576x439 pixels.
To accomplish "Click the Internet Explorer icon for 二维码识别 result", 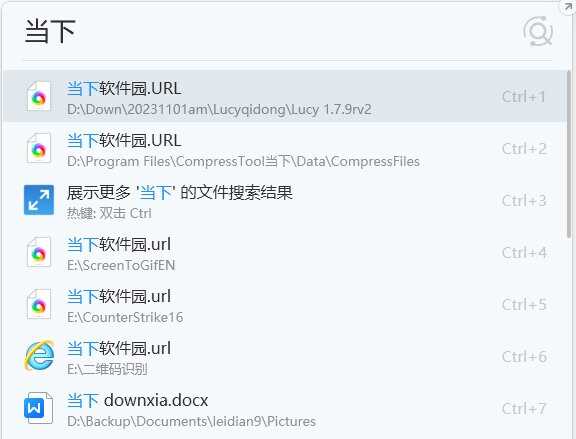I will click(x=39, y=356).
